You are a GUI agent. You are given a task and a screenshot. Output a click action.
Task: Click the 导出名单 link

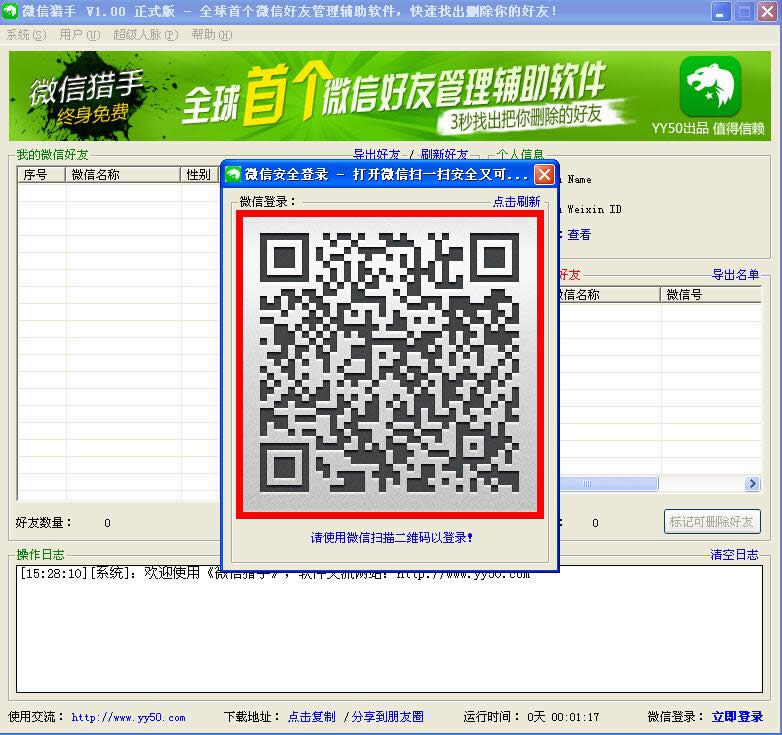point(735,275)
